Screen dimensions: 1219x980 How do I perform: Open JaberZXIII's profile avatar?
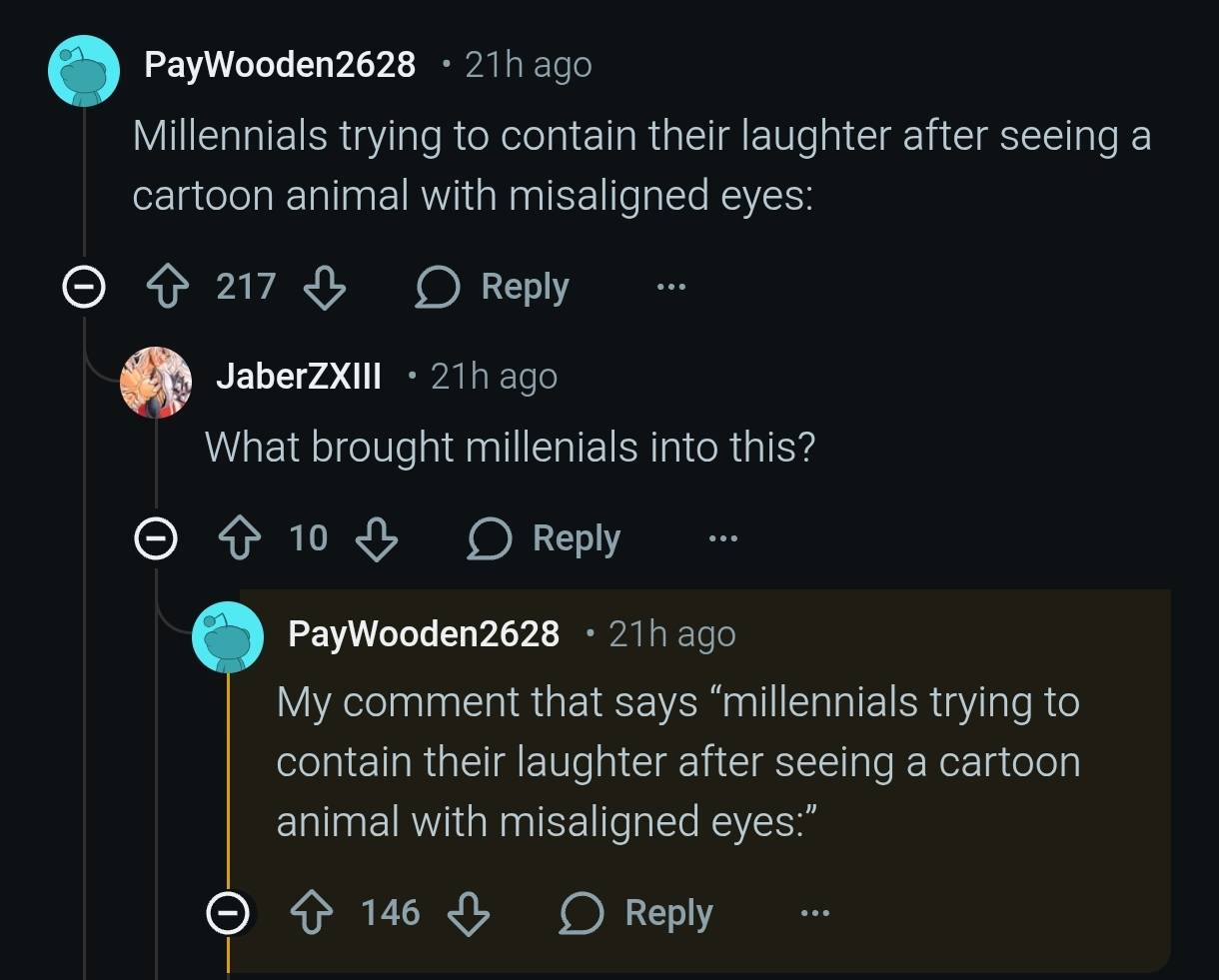click(155, 382)
